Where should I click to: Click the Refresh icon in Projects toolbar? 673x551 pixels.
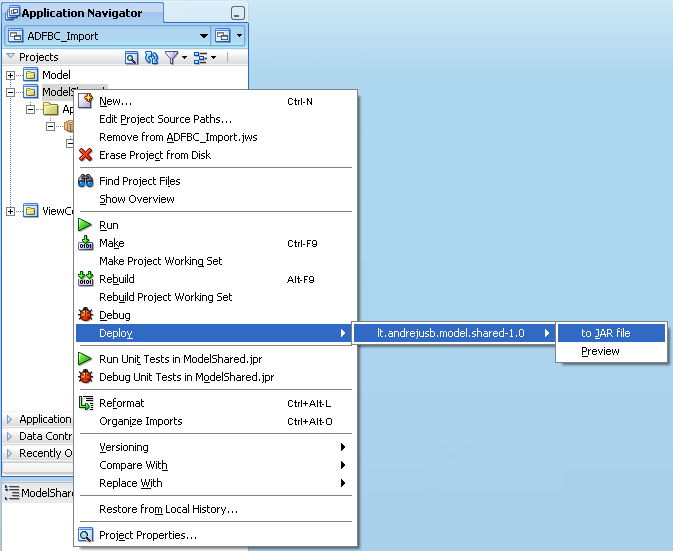click(x=151, y=58)
